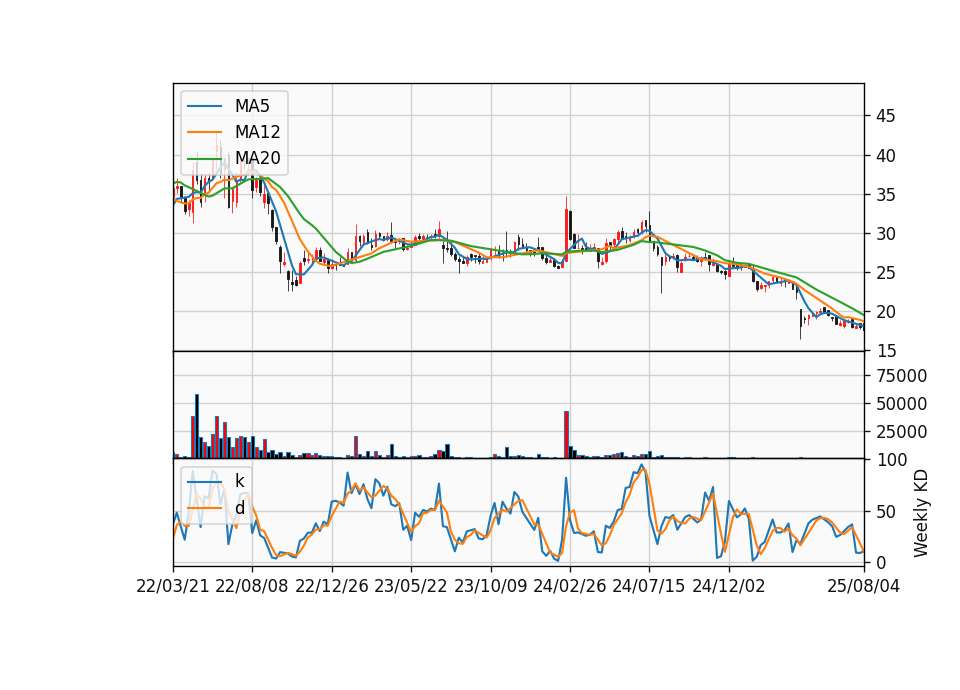Viewport: 960px width, 690px height.
Task: Click the MA5 legend label
Action: (252, 106)
